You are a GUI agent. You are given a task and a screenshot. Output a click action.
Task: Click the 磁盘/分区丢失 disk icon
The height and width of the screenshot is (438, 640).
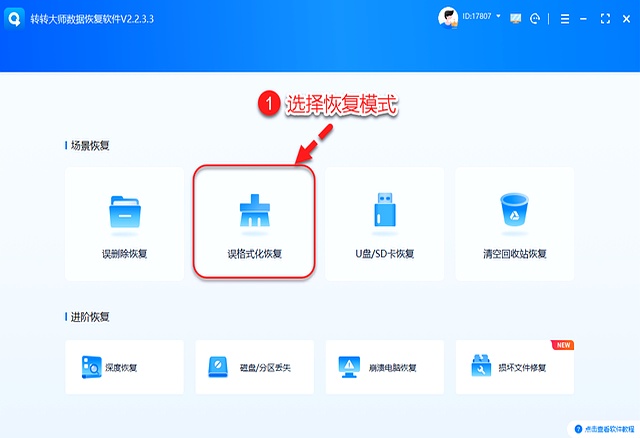coord(218,367)
